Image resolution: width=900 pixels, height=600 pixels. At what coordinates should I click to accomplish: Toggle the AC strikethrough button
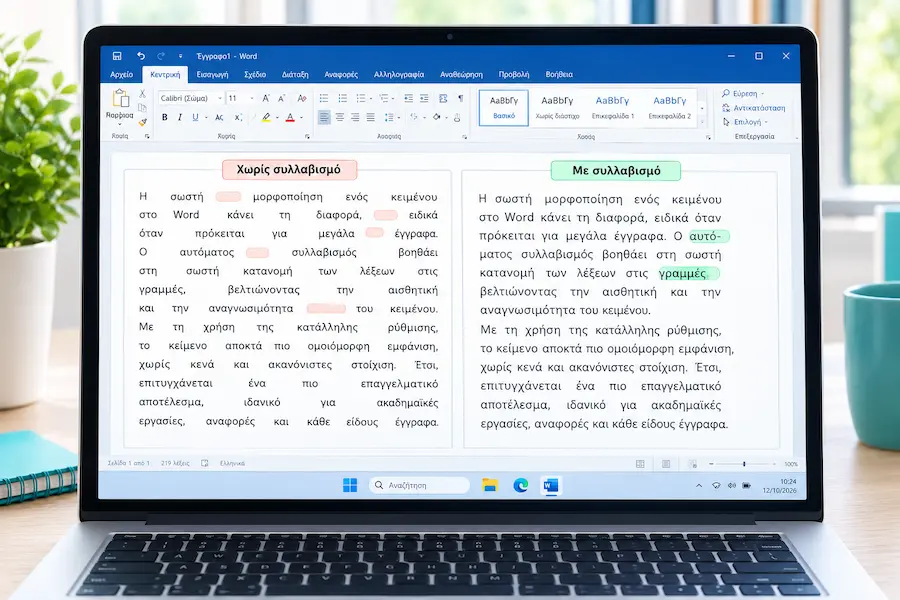coord(219,117)
